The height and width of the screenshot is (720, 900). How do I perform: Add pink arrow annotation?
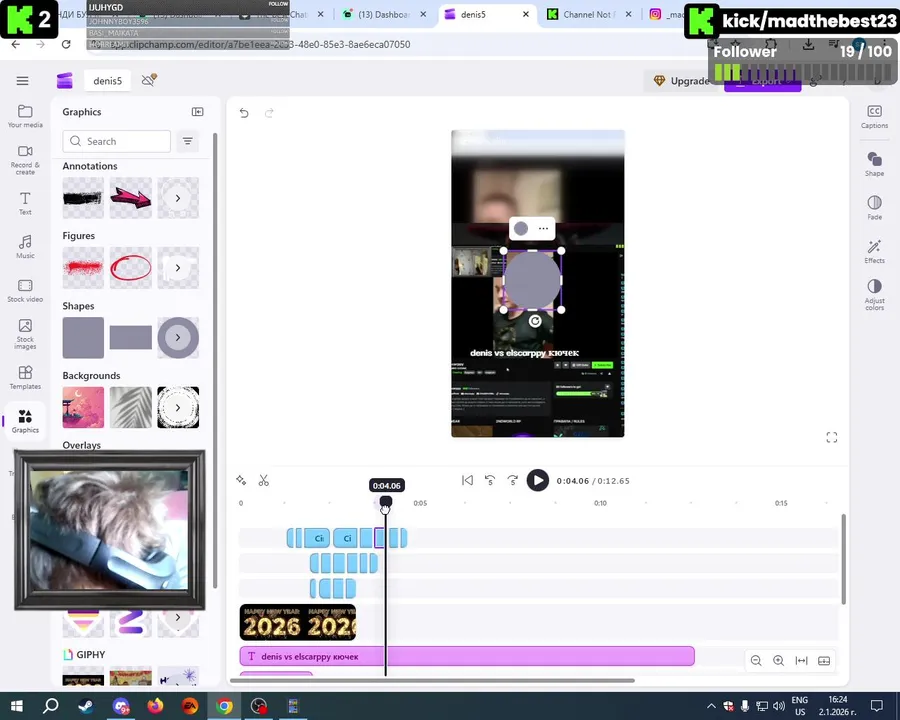pos(131,198)
